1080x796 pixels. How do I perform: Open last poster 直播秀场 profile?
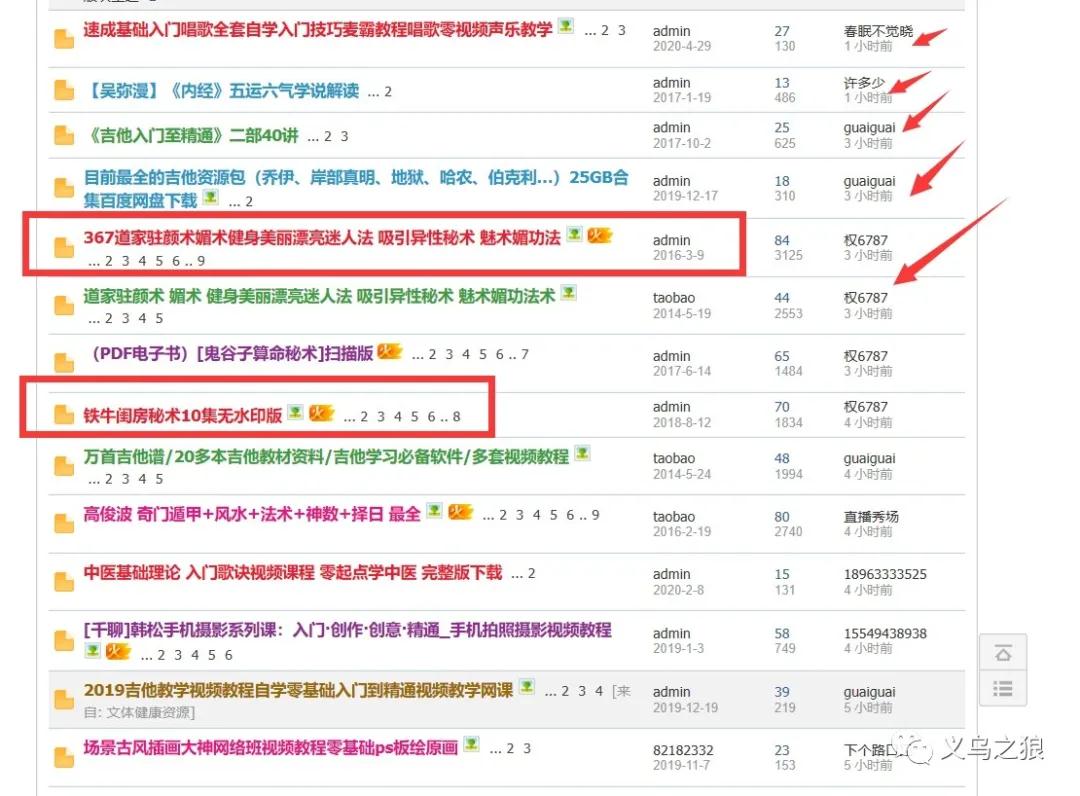click(871, 517)
